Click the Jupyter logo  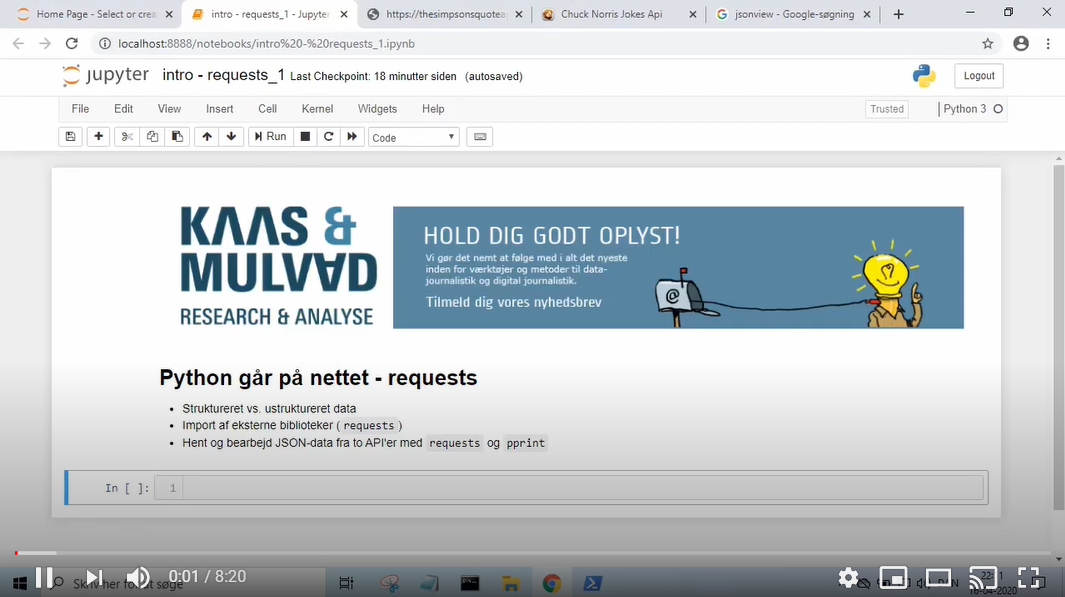(106, 75)
